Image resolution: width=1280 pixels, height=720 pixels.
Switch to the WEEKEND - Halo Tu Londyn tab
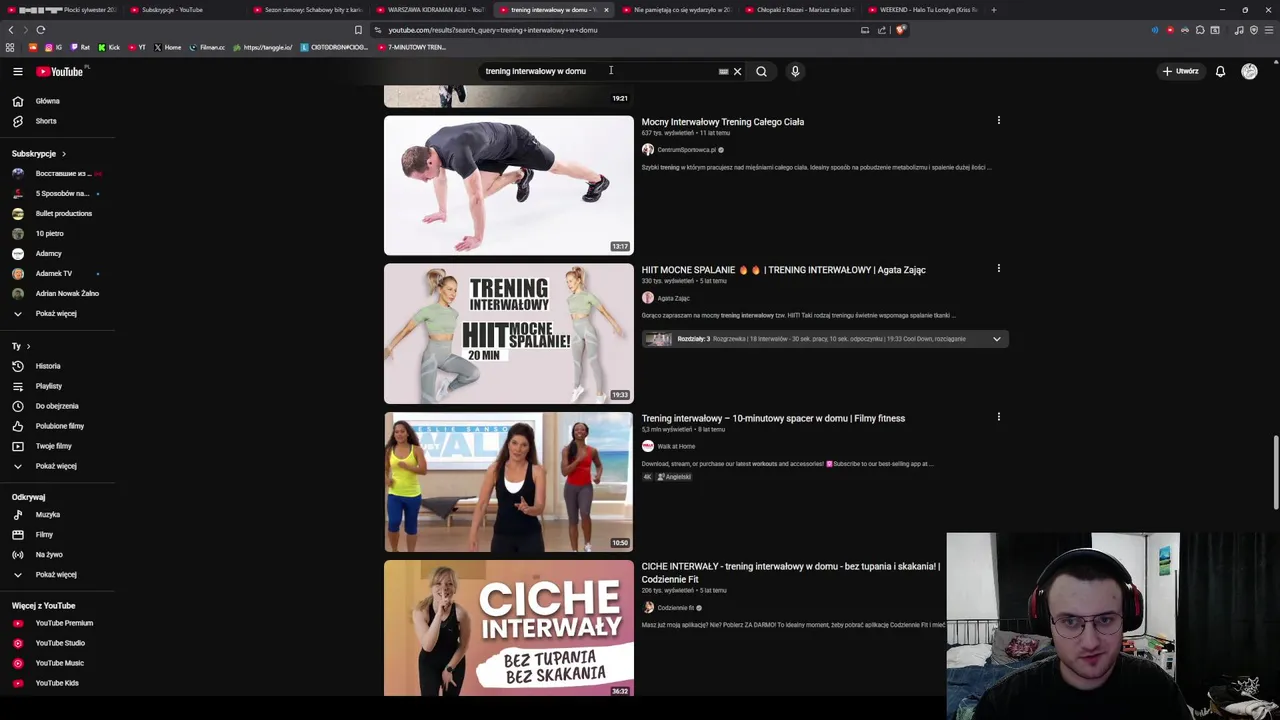tap(925, 10)
